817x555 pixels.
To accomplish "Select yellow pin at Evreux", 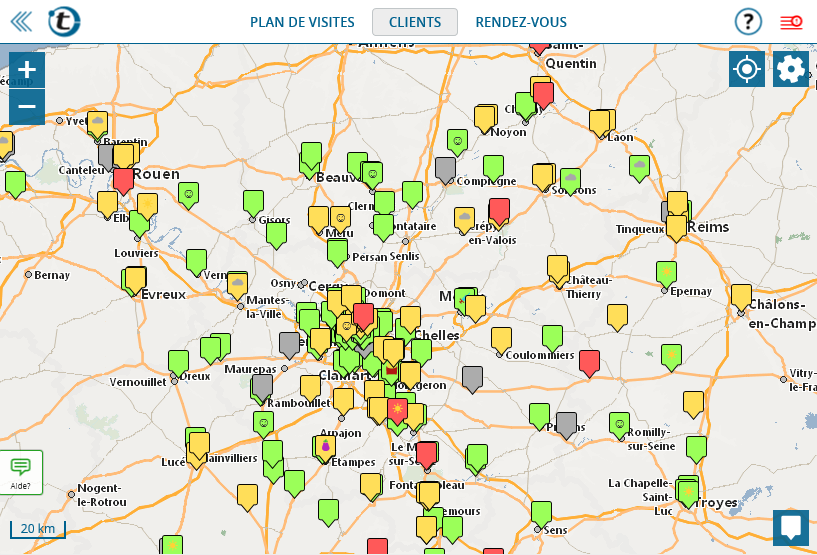I will [x=135, y=280].
